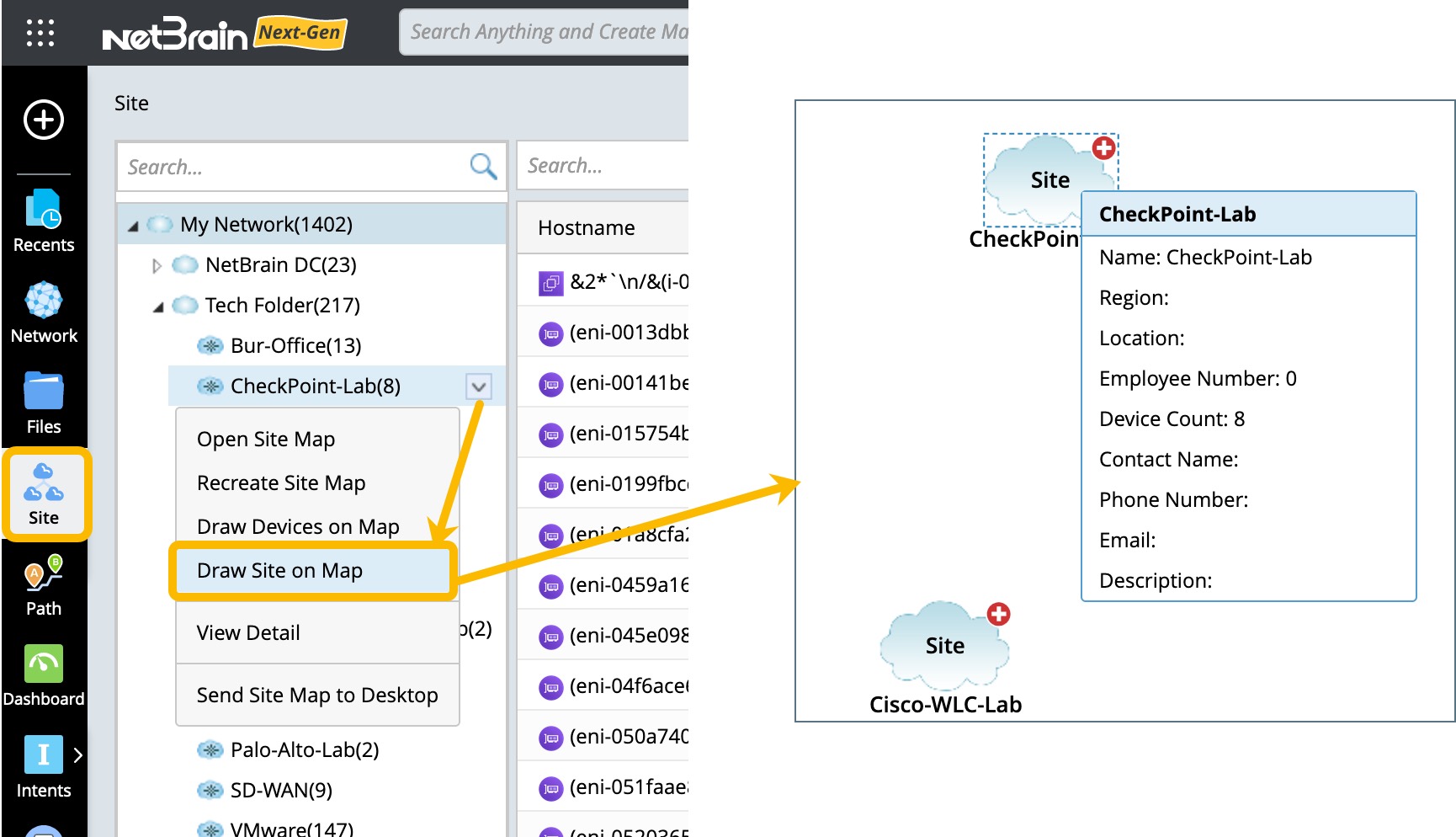Open CheckPoint-Lab dropdown arrow menu

(479, 387)
